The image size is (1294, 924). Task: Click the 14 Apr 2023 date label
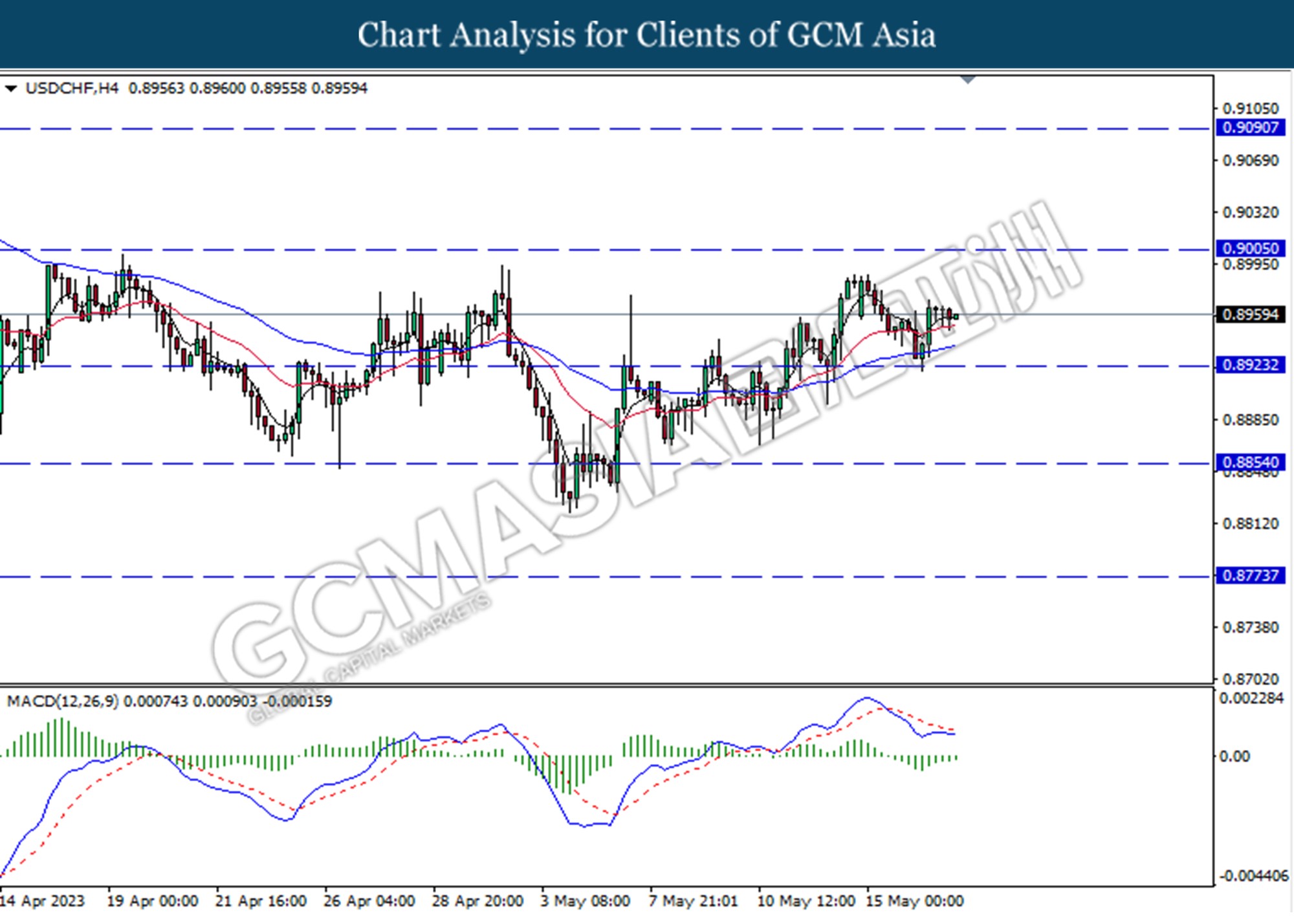point(42,901)
